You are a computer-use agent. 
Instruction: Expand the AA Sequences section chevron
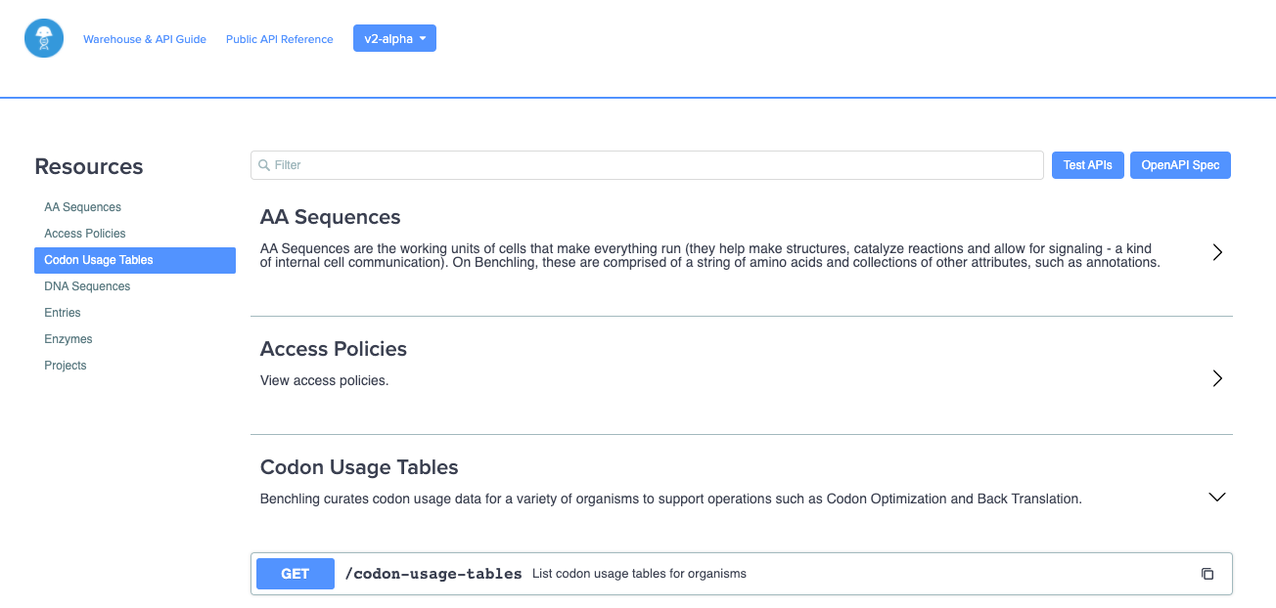(1217, 252)
